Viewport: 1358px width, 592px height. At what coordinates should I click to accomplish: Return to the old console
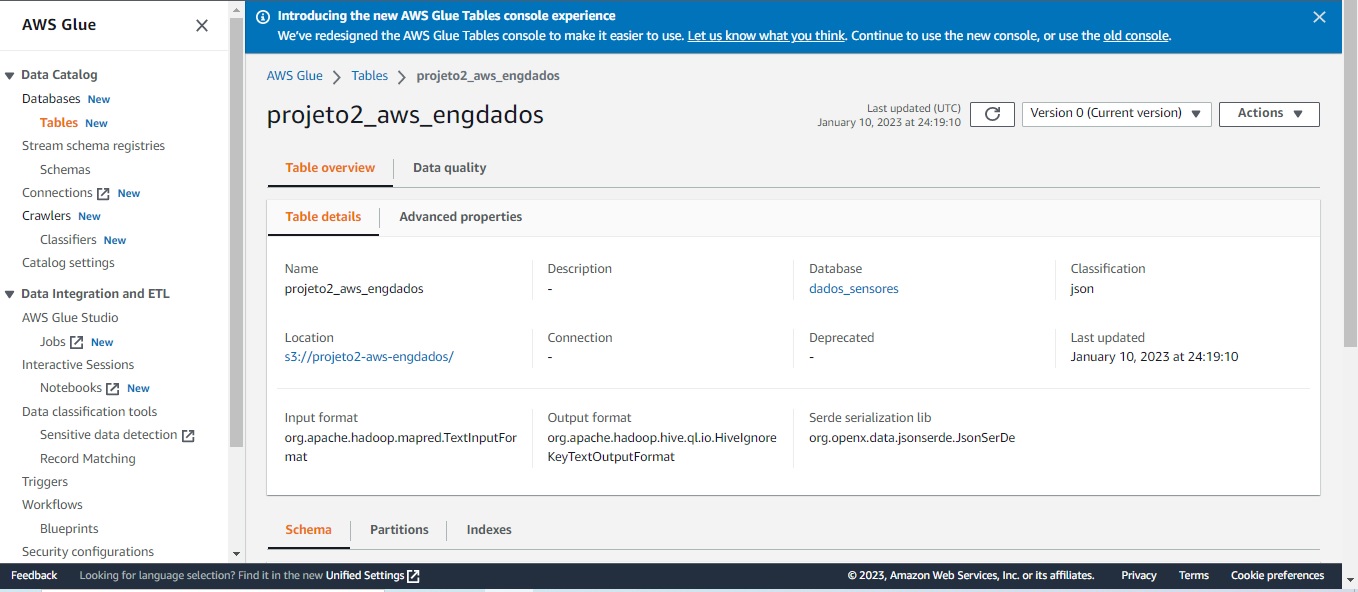[1135, 35]
